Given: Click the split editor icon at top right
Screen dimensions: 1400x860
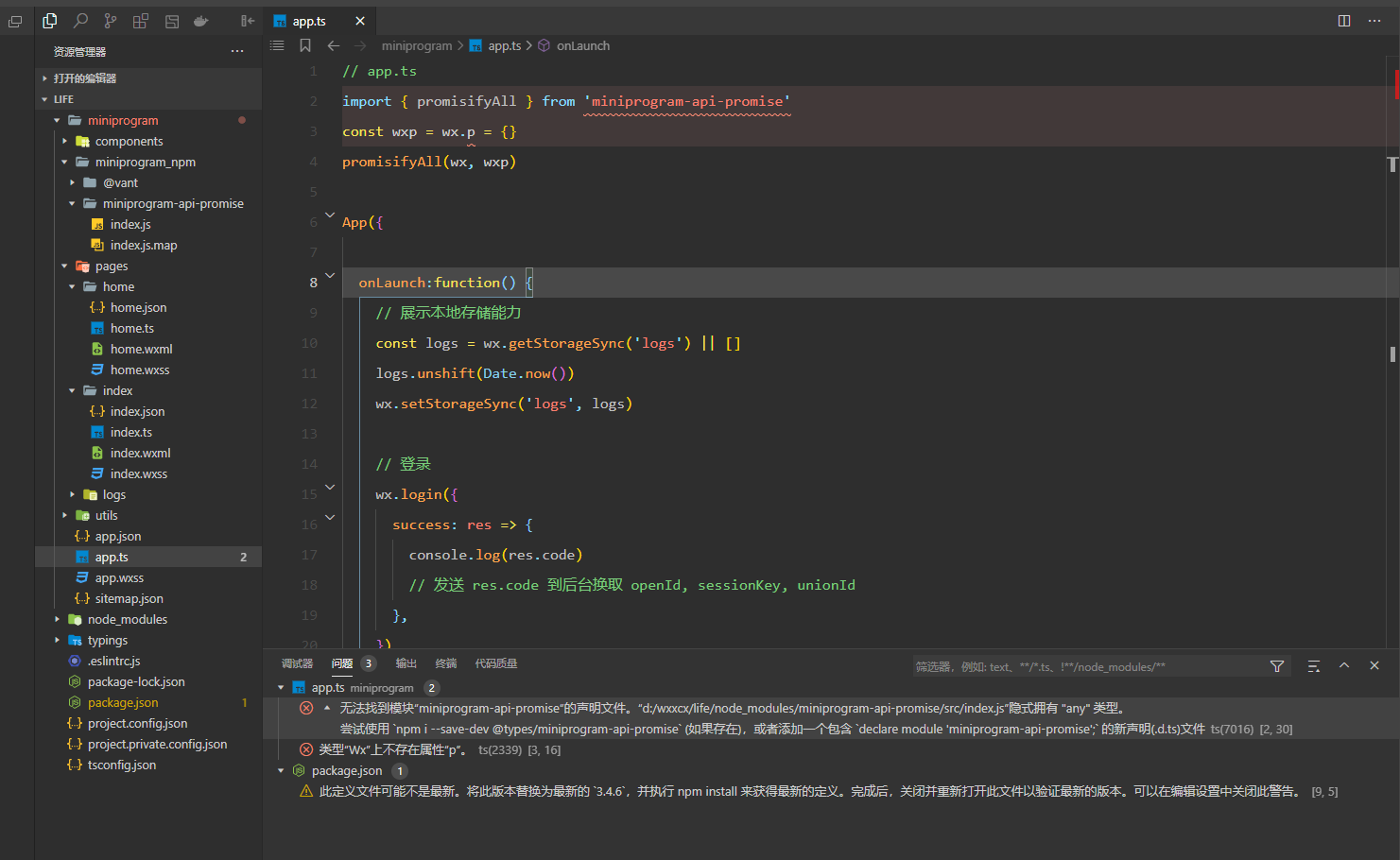Looking at the screenshot, I should coord(1344,21).
